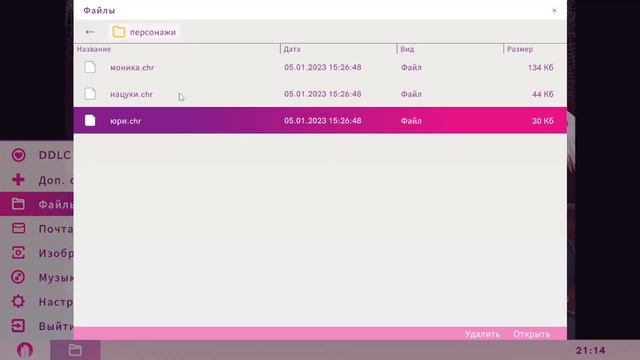Click the envelope icon for Почта

pyautogui.click(x=18, y=228)
